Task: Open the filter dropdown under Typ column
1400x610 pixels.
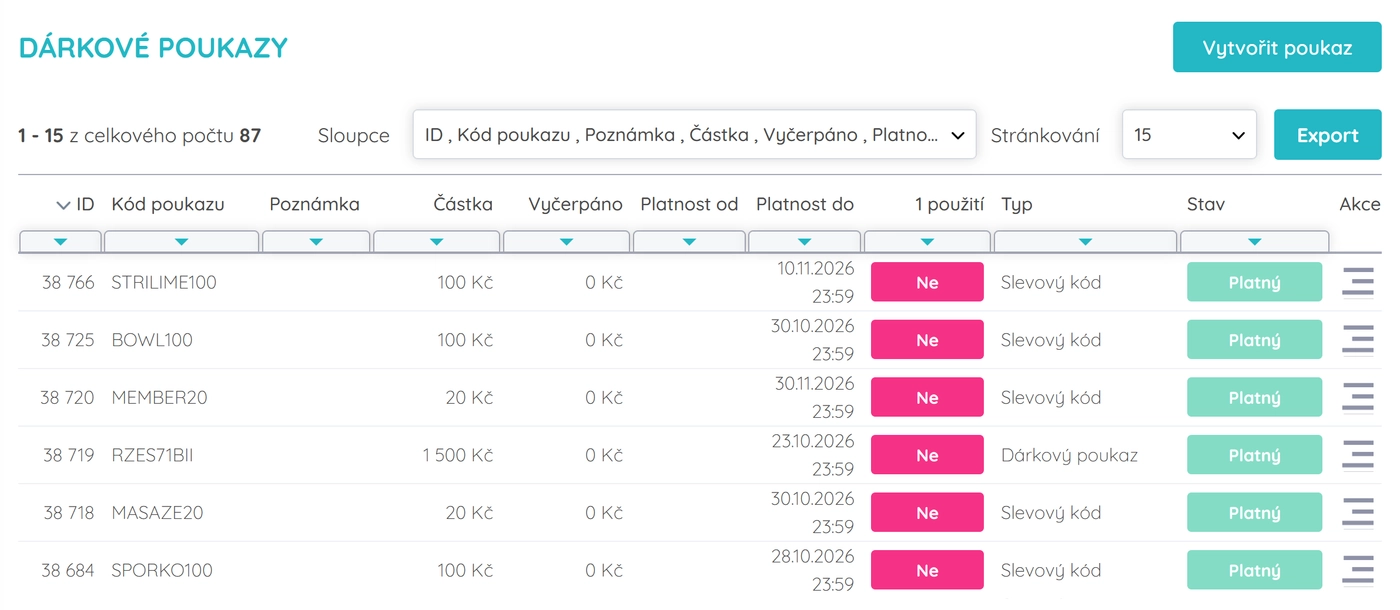Action: point(1085,242)
